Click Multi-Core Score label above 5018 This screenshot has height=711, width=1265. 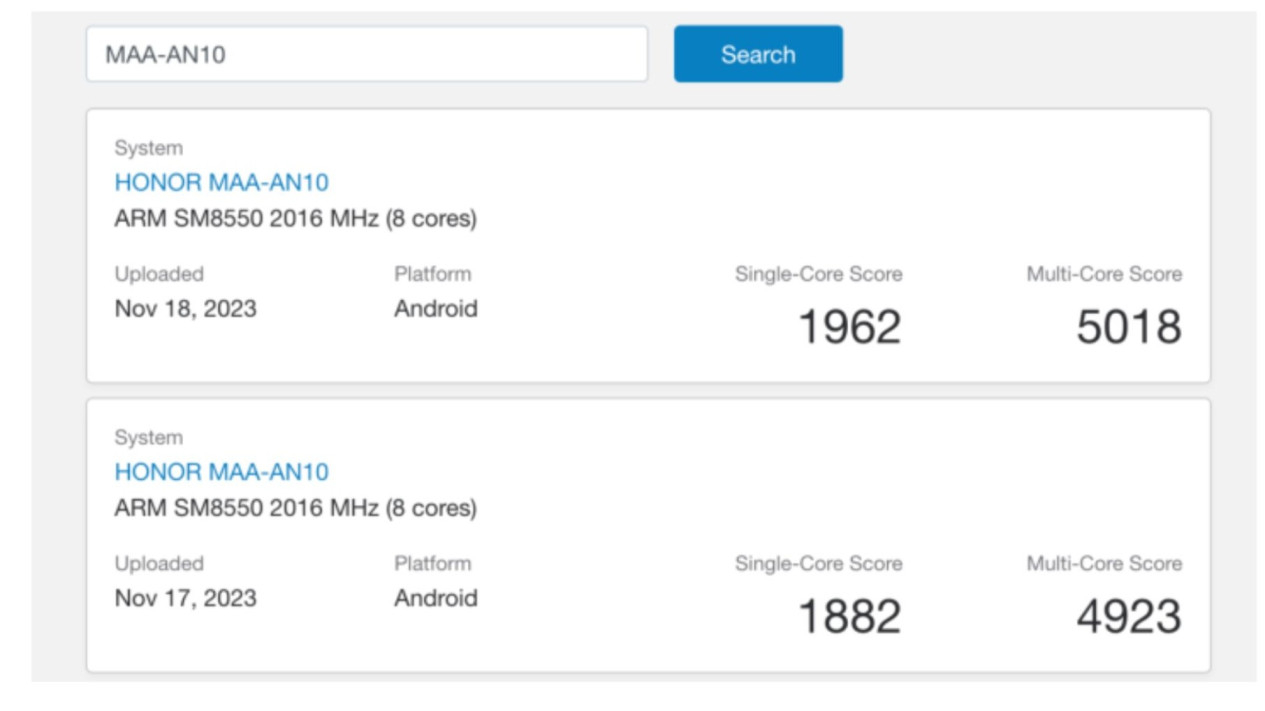click(x=1104, y=274)
